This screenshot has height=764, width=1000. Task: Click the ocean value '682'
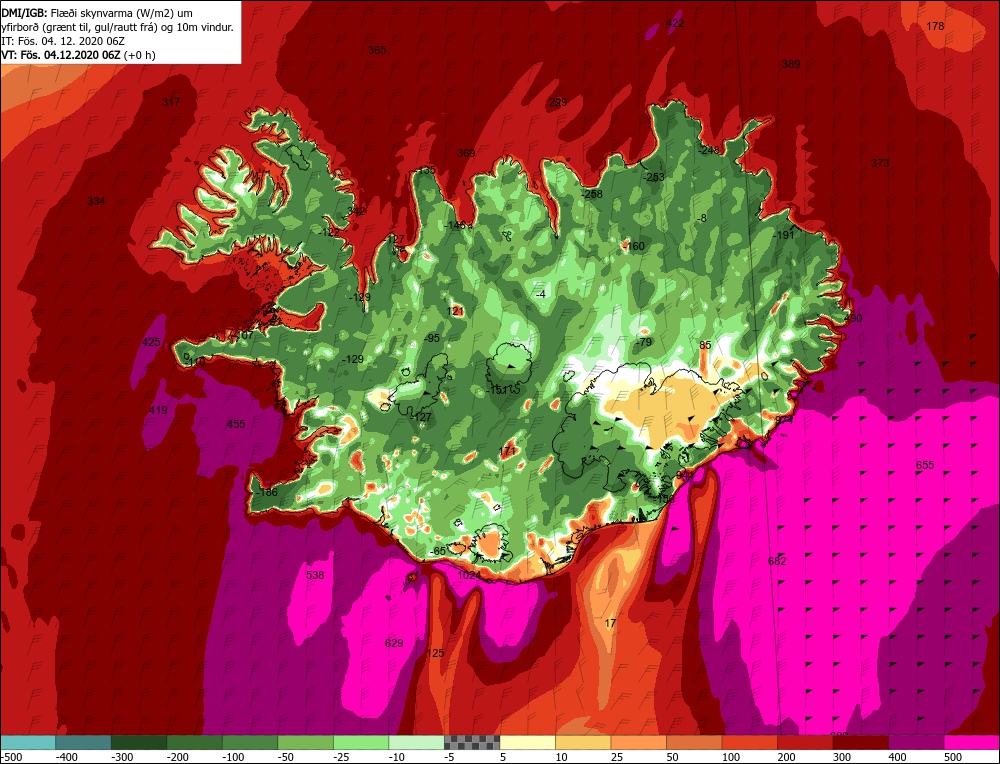(x=777, y=561)
